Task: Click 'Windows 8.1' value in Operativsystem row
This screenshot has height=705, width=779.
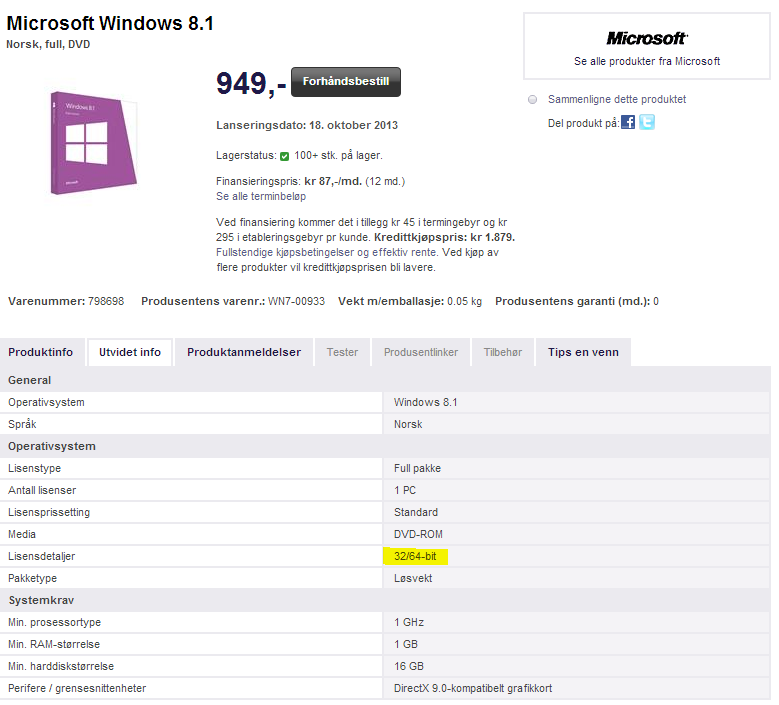Action: [x=425, y=402]
